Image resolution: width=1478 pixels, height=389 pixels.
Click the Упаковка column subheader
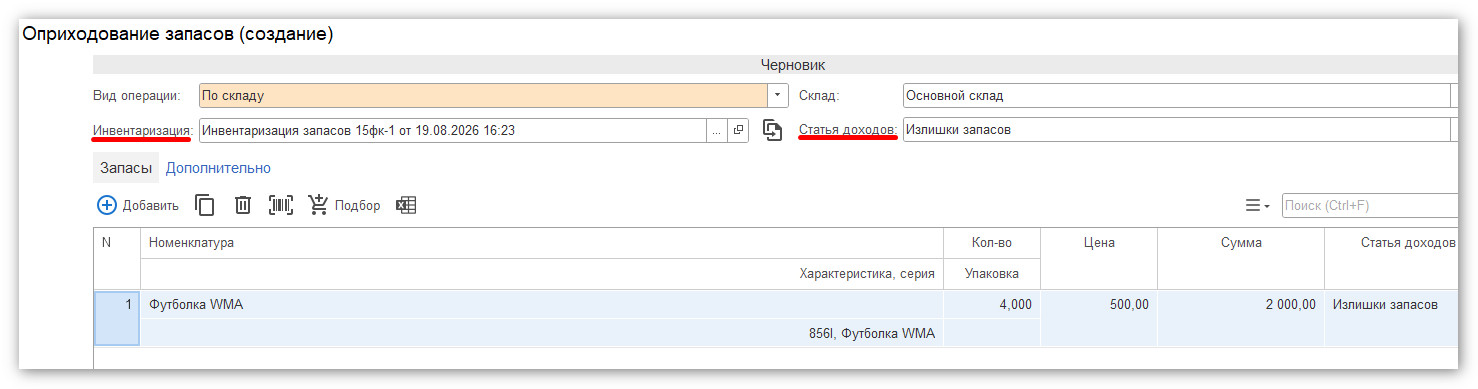(992, 274)
